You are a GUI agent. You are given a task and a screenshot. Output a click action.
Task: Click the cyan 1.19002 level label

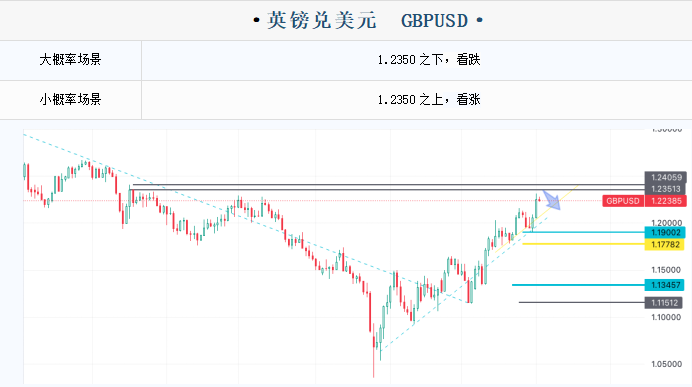(x=665, y=233)
